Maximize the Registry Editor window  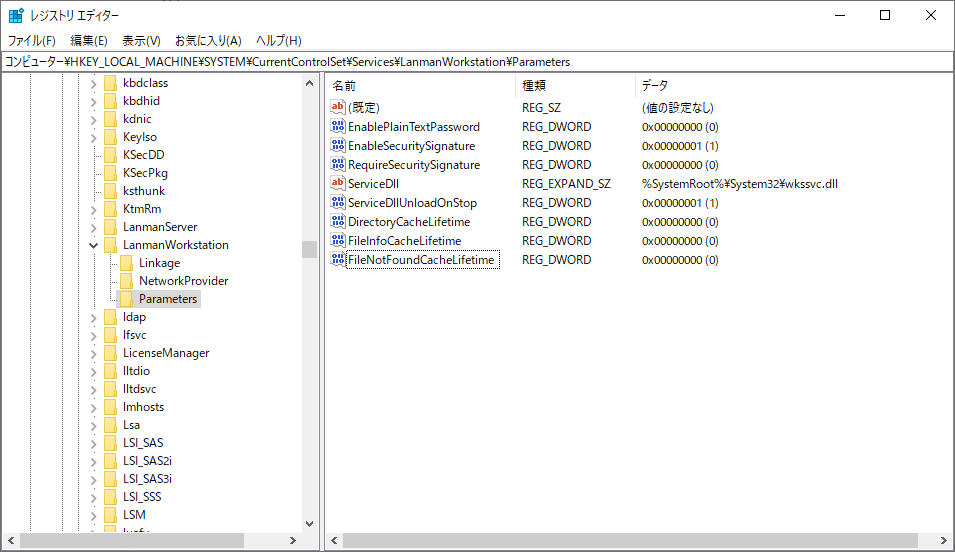[x=885, y=15]
